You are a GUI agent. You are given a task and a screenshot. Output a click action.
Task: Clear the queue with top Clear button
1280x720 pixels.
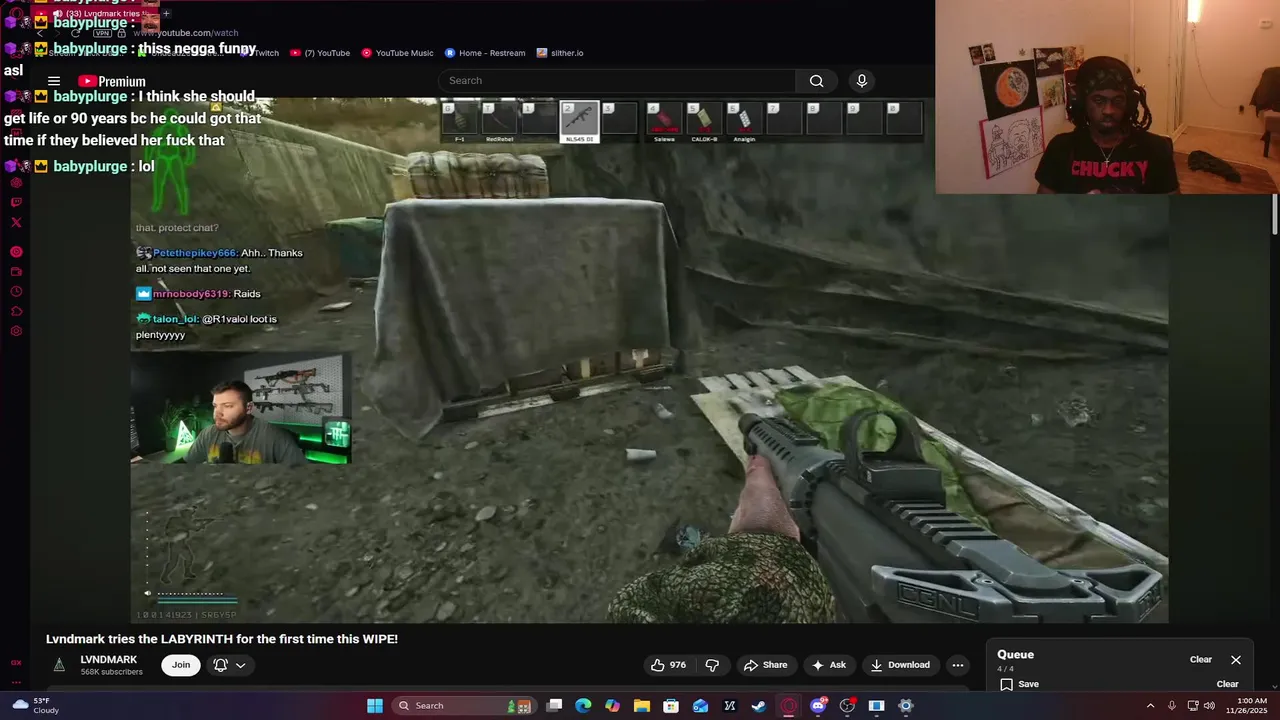click(x=1201, y=660)
